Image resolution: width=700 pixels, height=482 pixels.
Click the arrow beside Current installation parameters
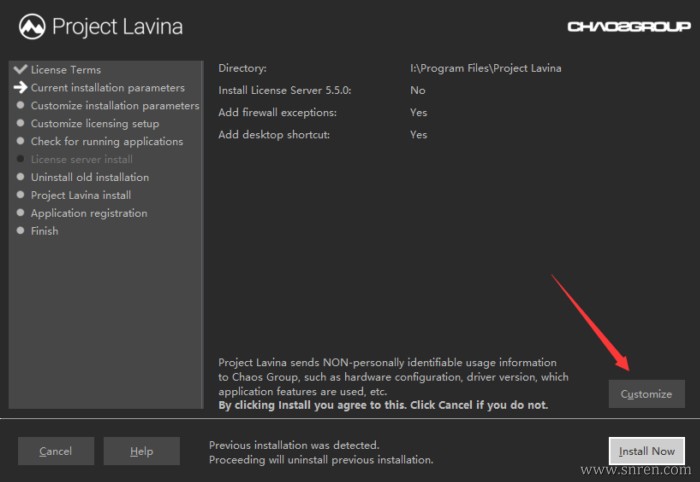point(21,87)
